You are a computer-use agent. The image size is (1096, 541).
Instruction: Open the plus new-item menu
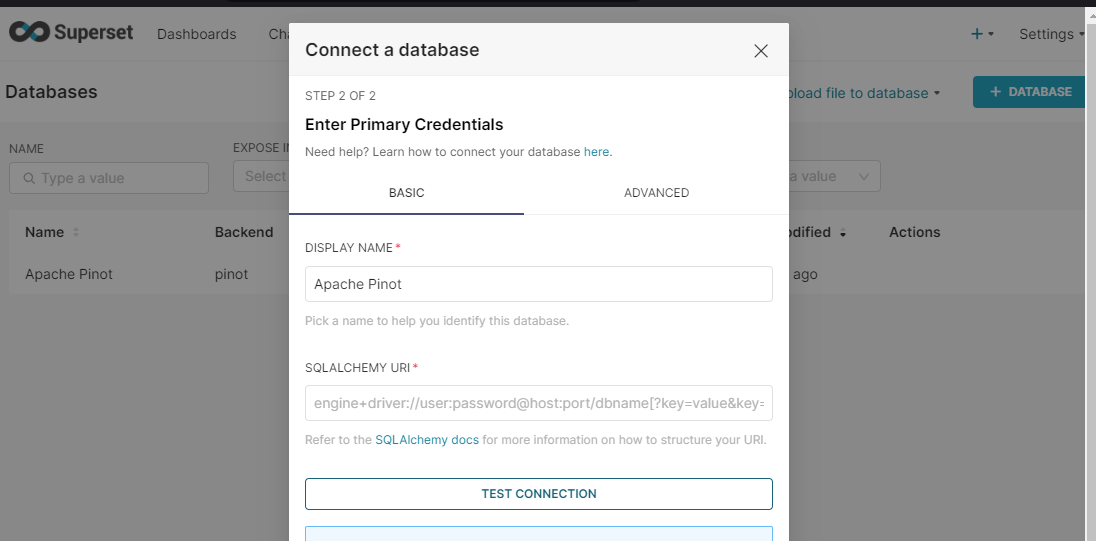point(981,34)
